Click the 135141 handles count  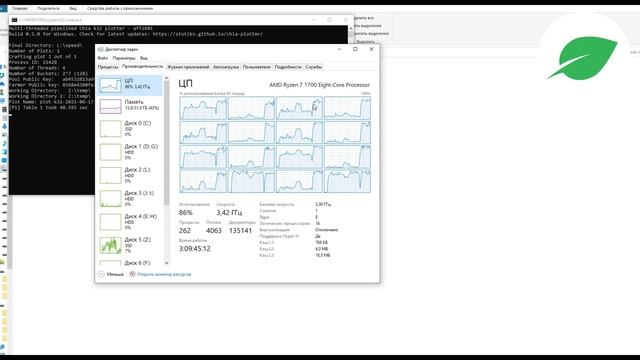(240, 231)
